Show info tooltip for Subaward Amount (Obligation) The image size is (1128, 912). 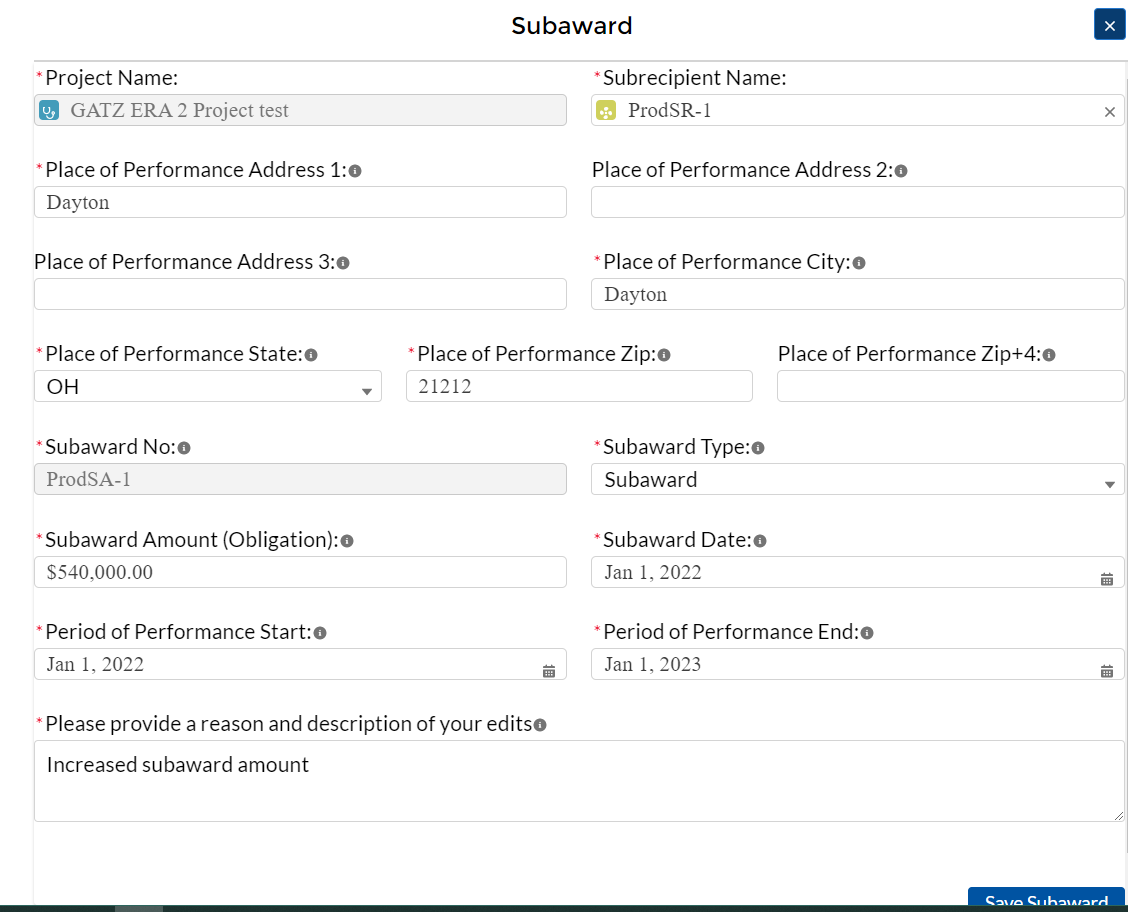(347, 541)
